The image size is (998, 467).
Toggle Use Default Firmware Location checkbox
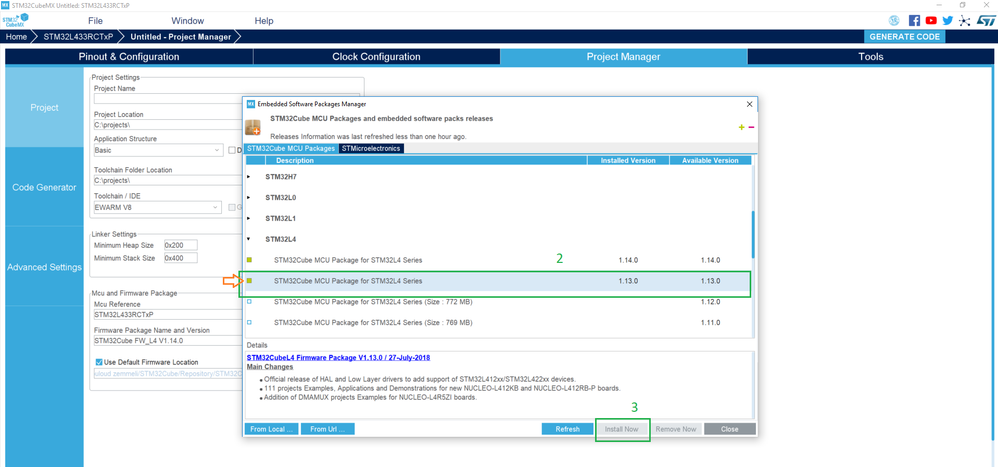(99, 362)
